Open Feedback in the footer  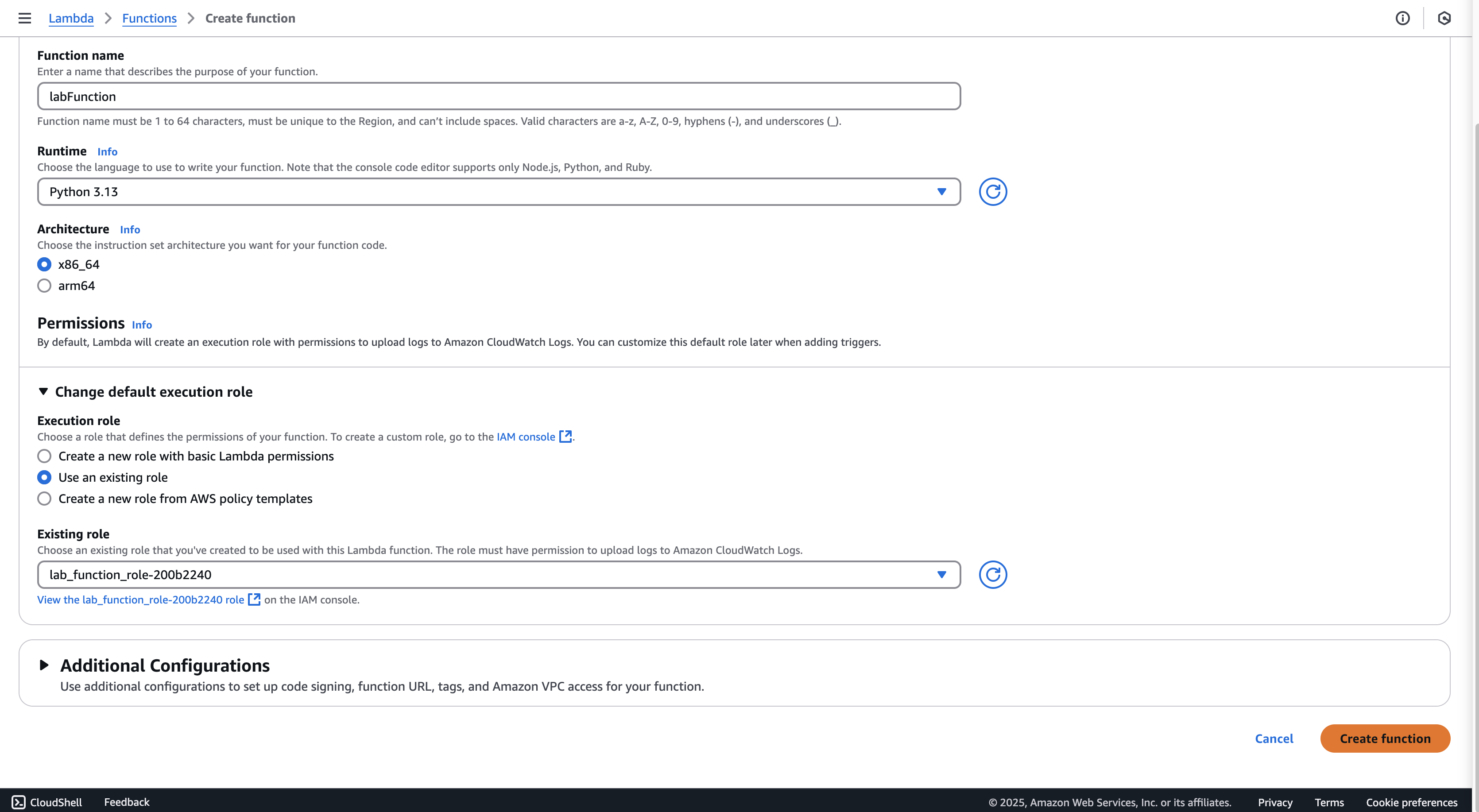point(127,802)
